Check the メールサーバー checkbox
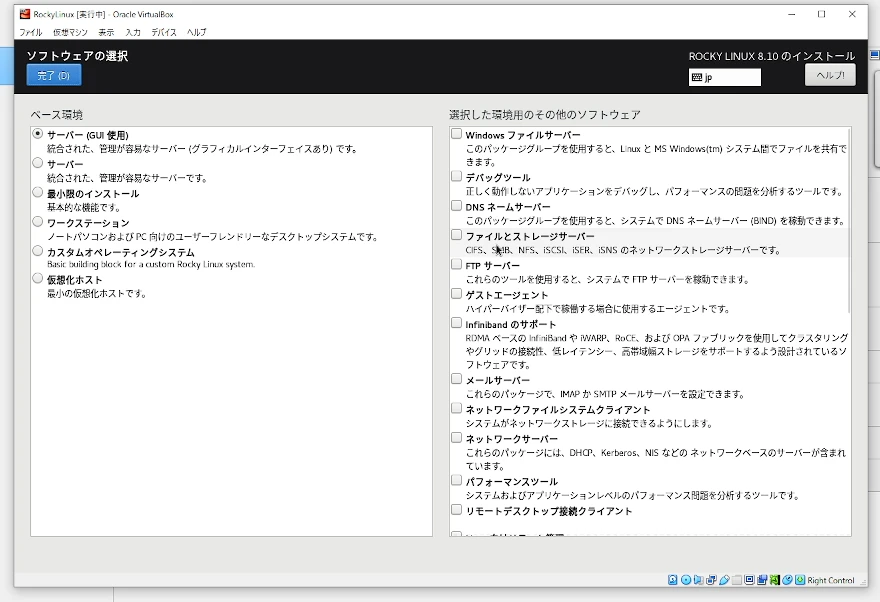880x602 pixels. point(456,379)
